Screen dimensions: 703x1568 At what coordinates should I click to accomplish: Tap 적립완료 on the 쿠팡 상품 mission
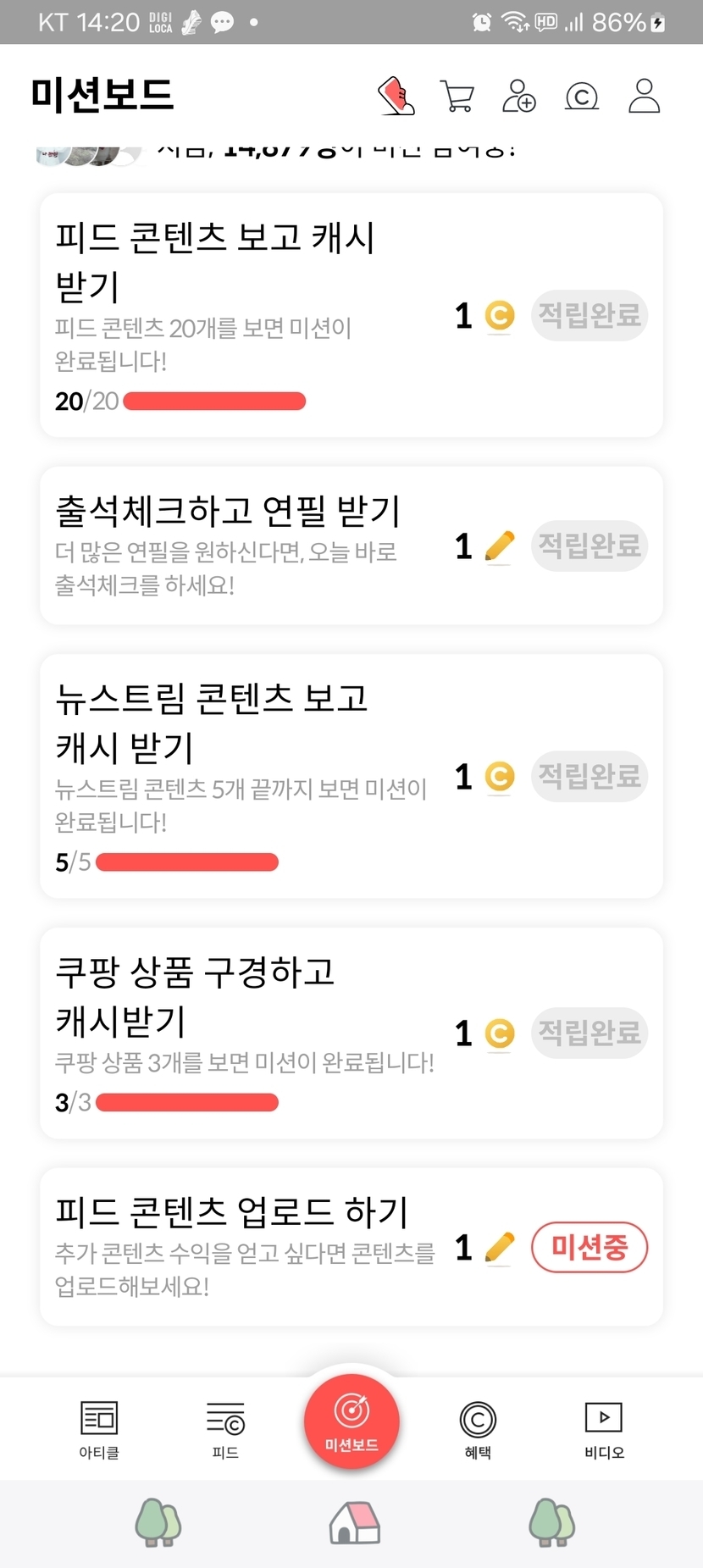point(590,1033)
